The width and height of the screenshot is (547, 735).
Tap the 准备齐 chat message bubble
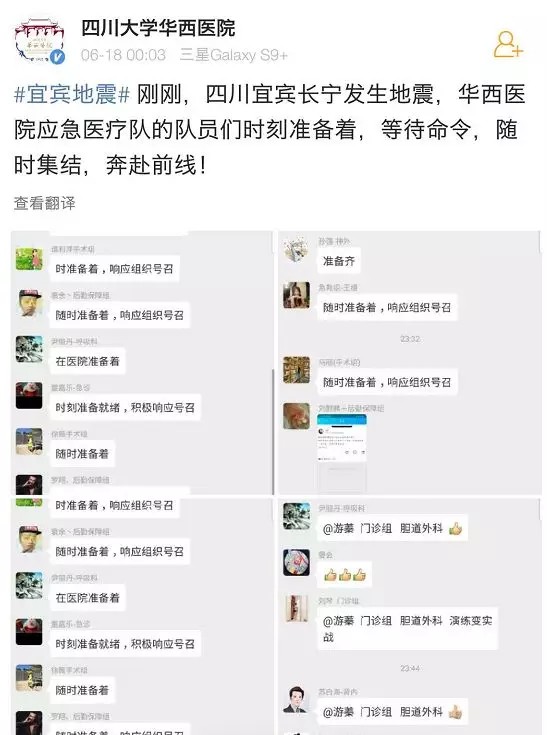pos(338,261)
